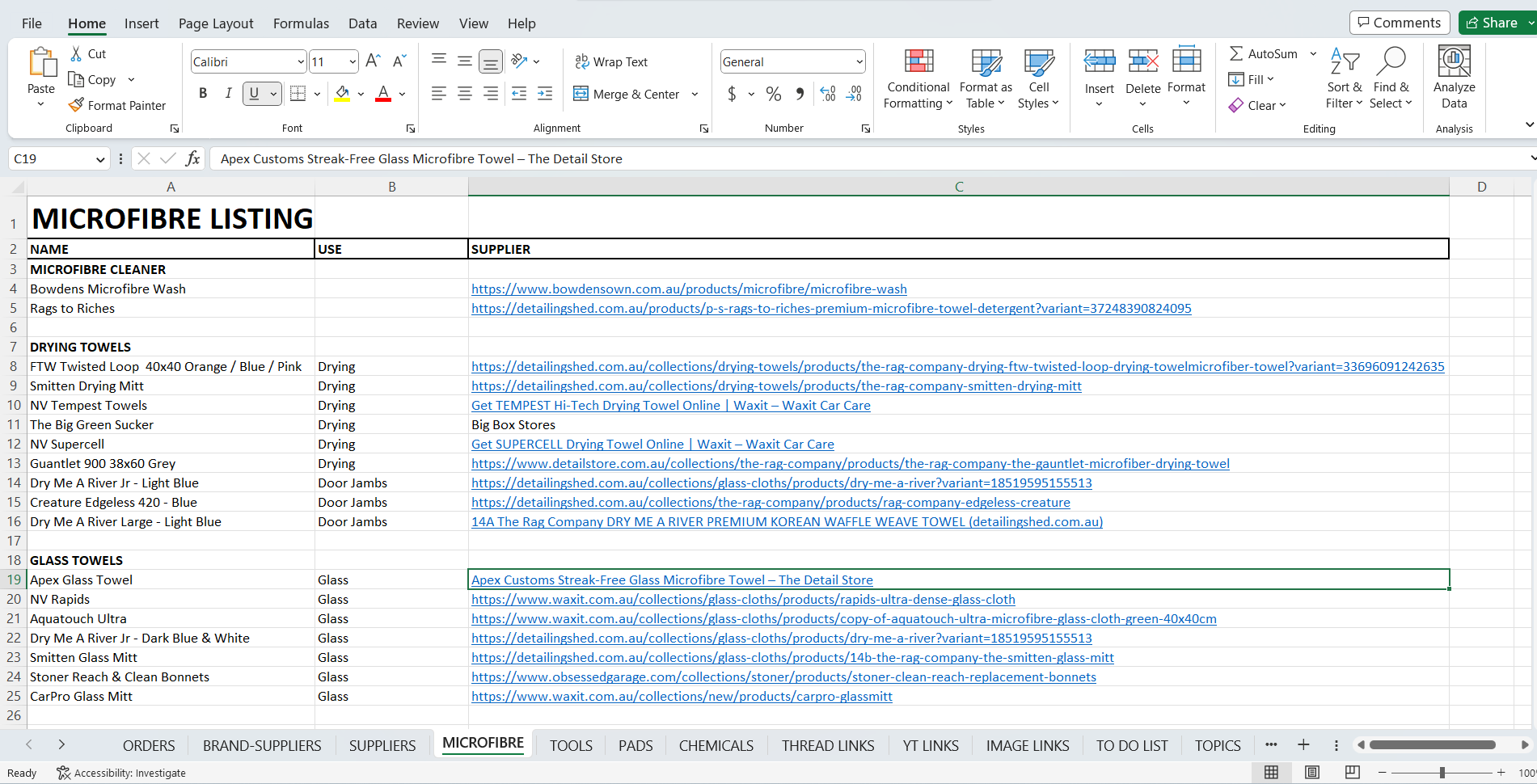The height and width of the screenshot is (784, 1537).
Task: Open the carpro-glassmitt Waxit link
Action: [682, 696]
